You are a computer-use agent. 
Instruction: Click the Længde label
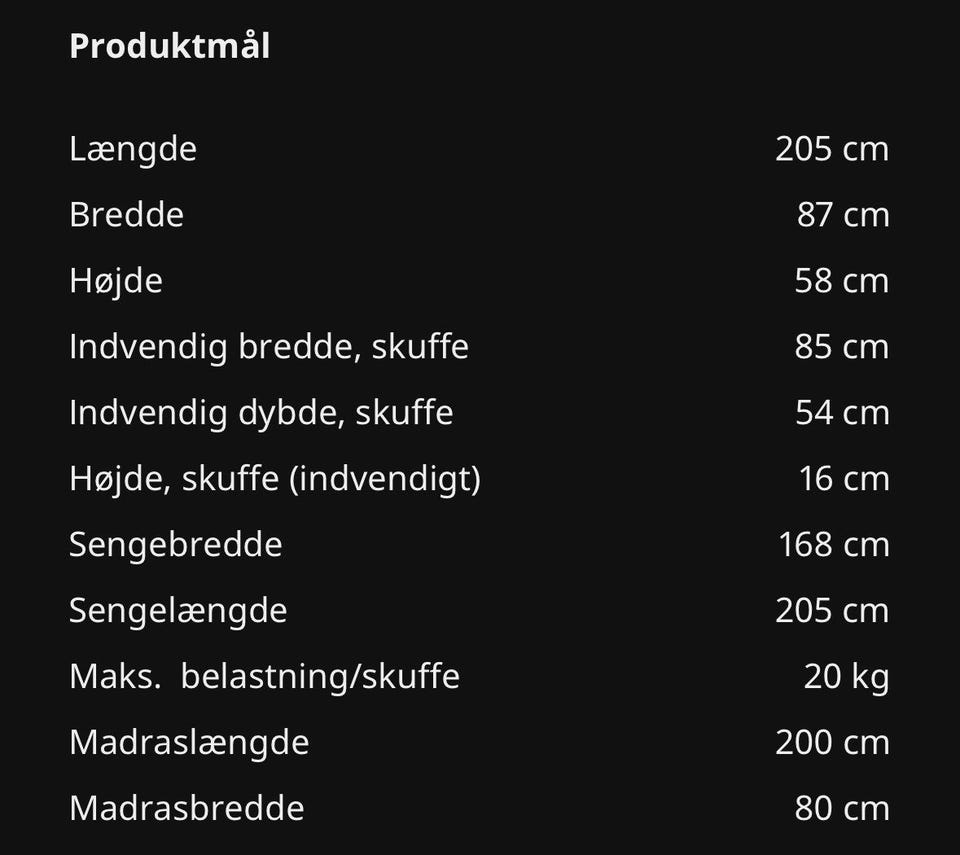click(x=133, y=149)
